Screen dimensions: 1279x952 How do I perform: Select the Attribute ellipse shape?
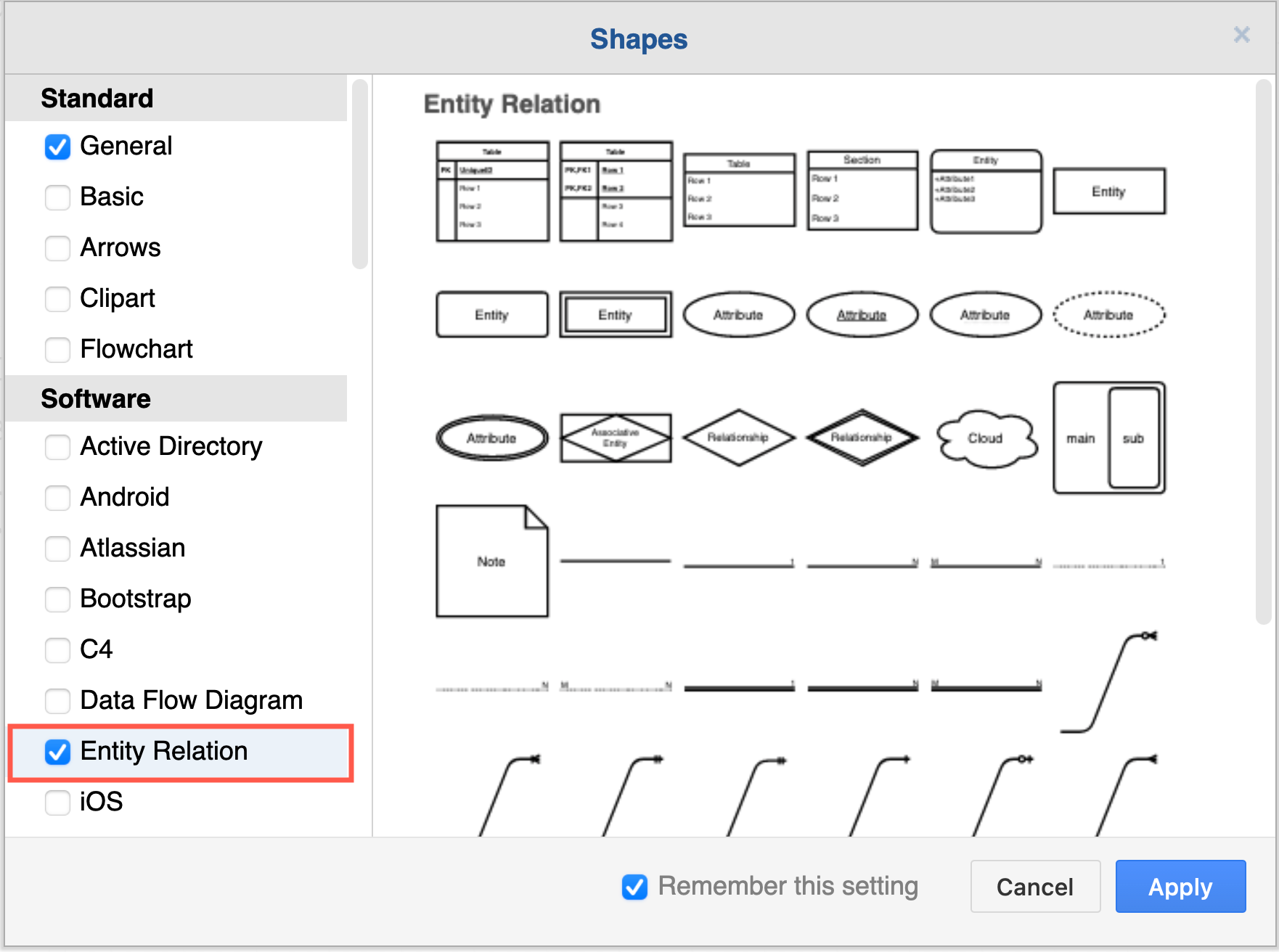tap(739, 314)
